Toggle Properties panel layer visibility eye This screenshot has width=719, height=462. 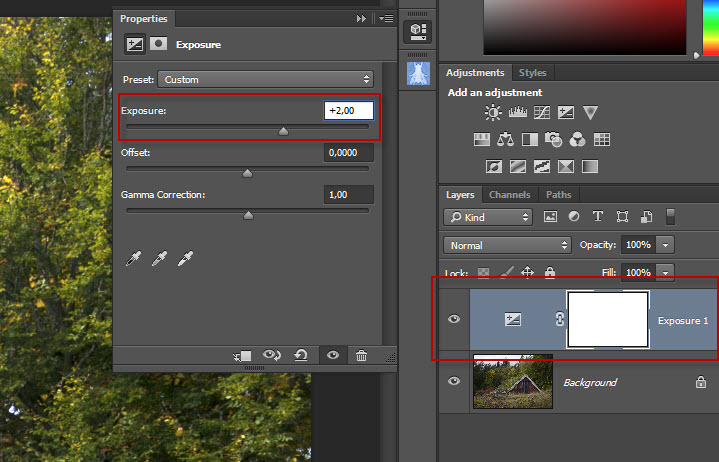tap(333, 355)
